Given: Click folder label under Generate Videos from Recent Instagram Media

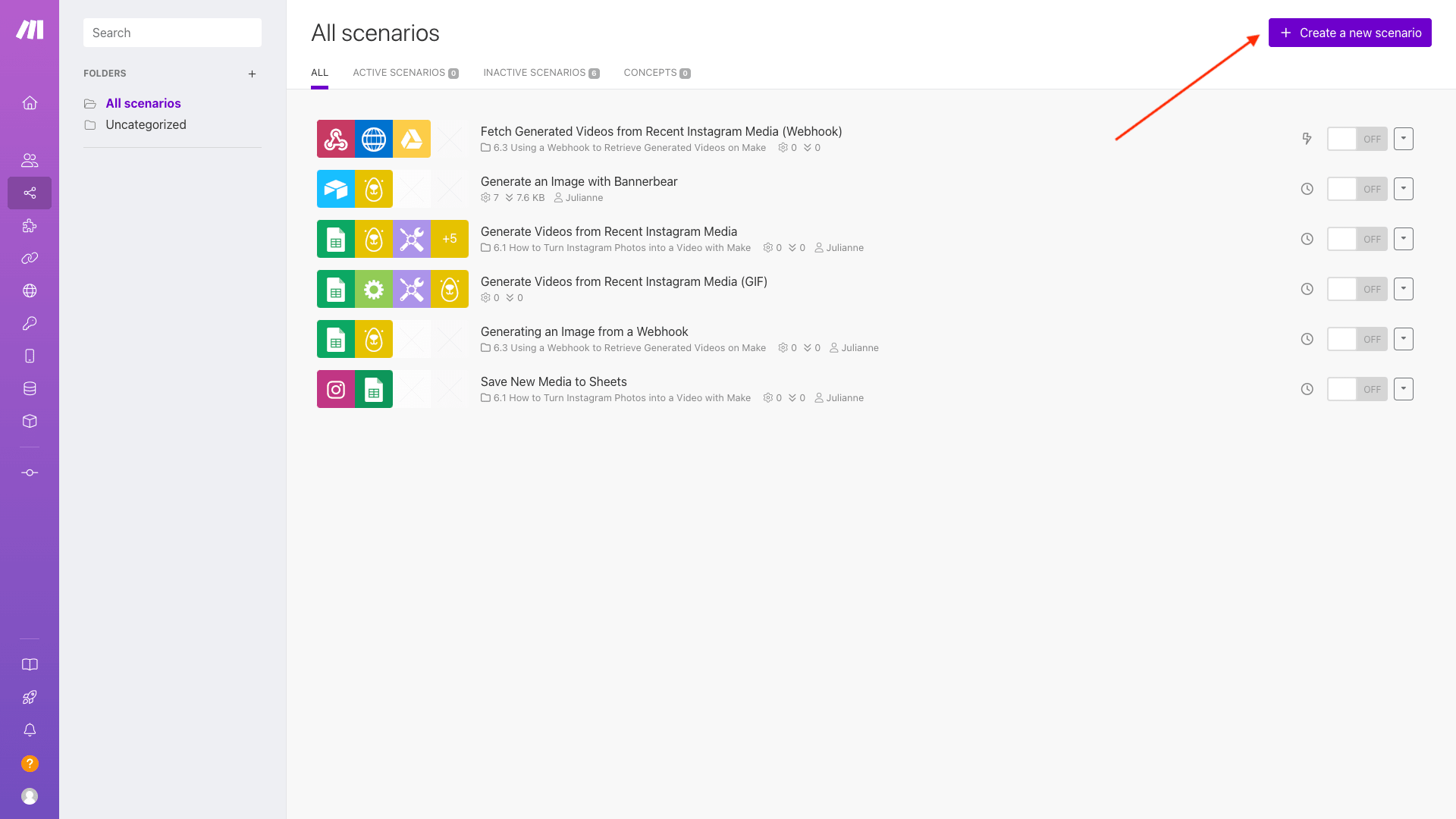Looking at the screenshot, I should 616,248.
